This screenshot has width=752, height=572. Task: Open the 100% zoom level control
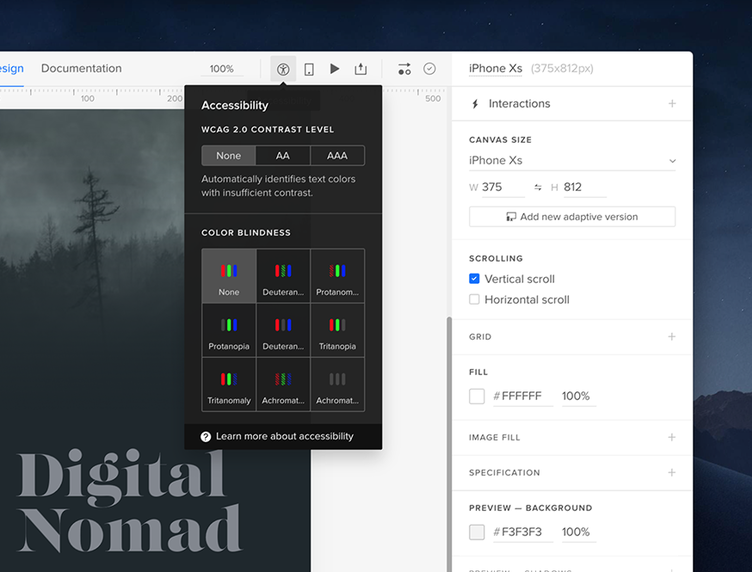tap(222, 69)
